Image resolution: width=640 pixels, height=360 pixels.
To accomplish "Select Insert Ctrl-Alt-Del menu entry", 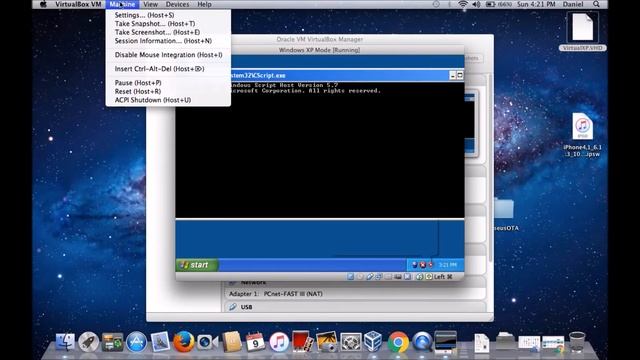I will pos(168,69).
